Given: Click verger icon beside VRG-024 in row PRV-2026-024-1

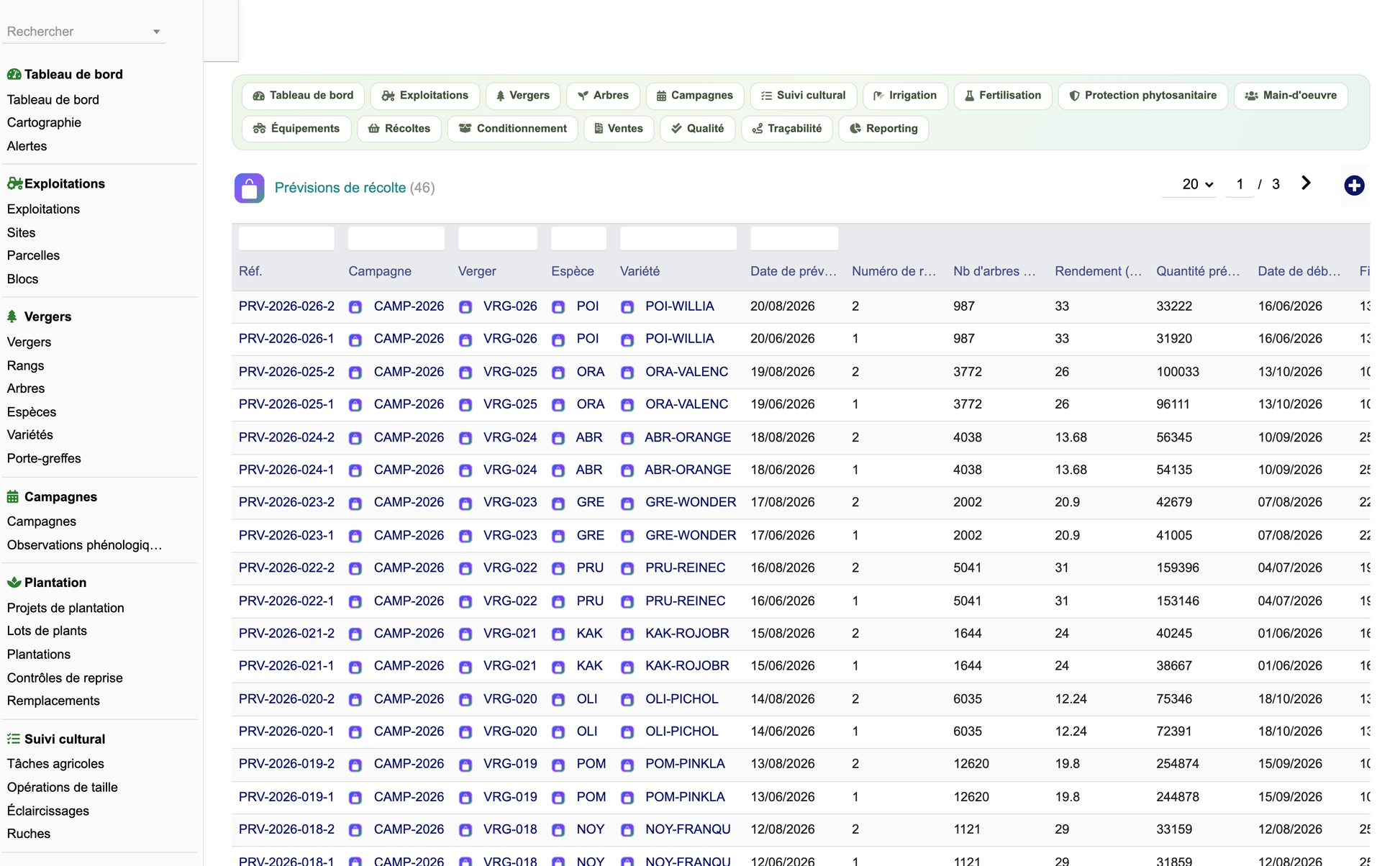Looking at the screenshot, I should [x=465, y=471].
